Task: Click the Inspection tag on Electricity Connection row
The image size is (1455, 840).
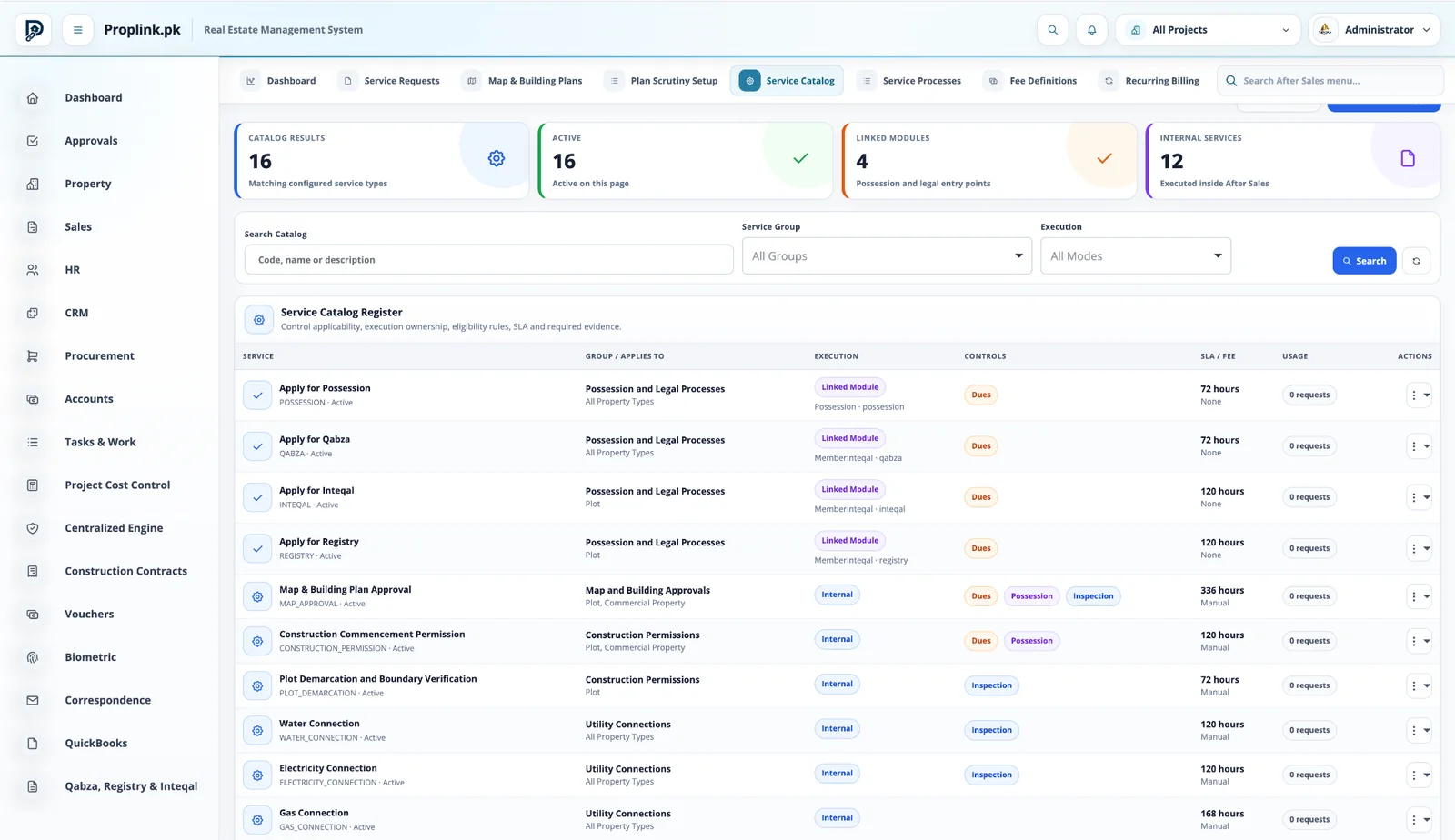Action: (991, 775)
